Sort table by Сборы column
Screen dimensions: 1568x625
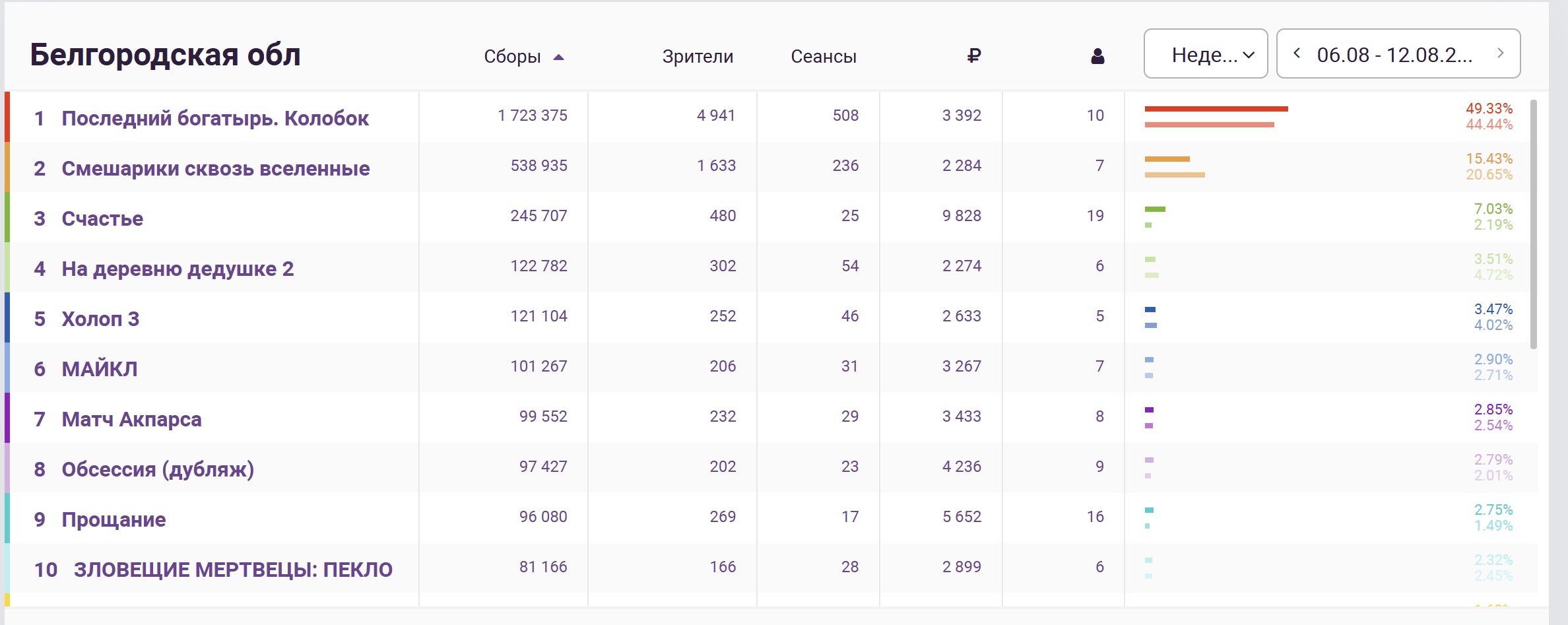pos(512,57)
